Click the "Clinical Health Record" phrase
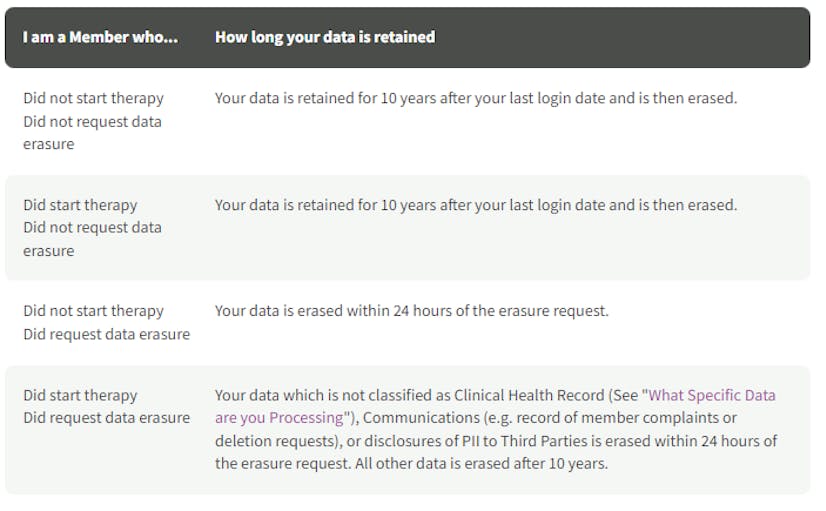The height and width of the screenshot is (511, 826). (529, 395)
